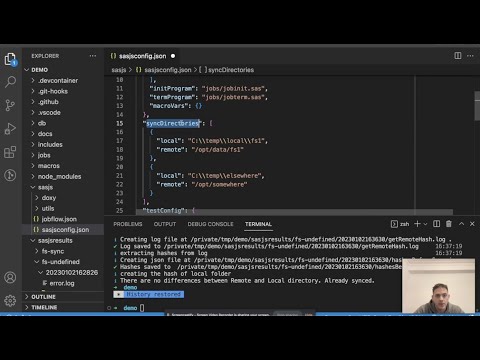480x360 pixels.
Task: Expand the includes folder
Action: point(50,144)
